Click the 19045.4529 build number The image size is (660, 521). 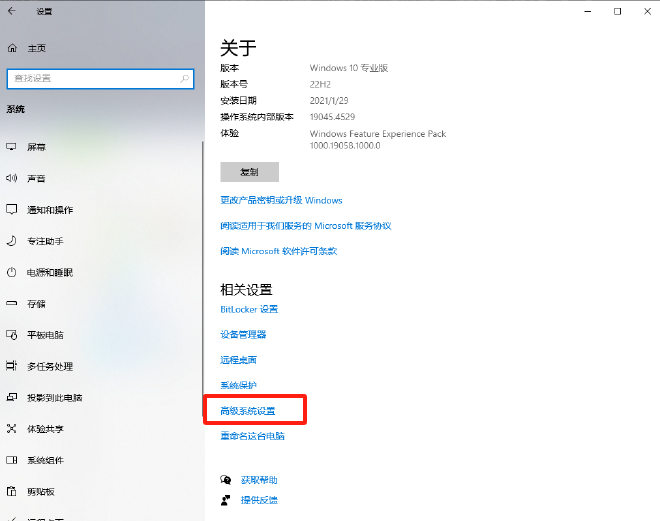tap(332, 117)
